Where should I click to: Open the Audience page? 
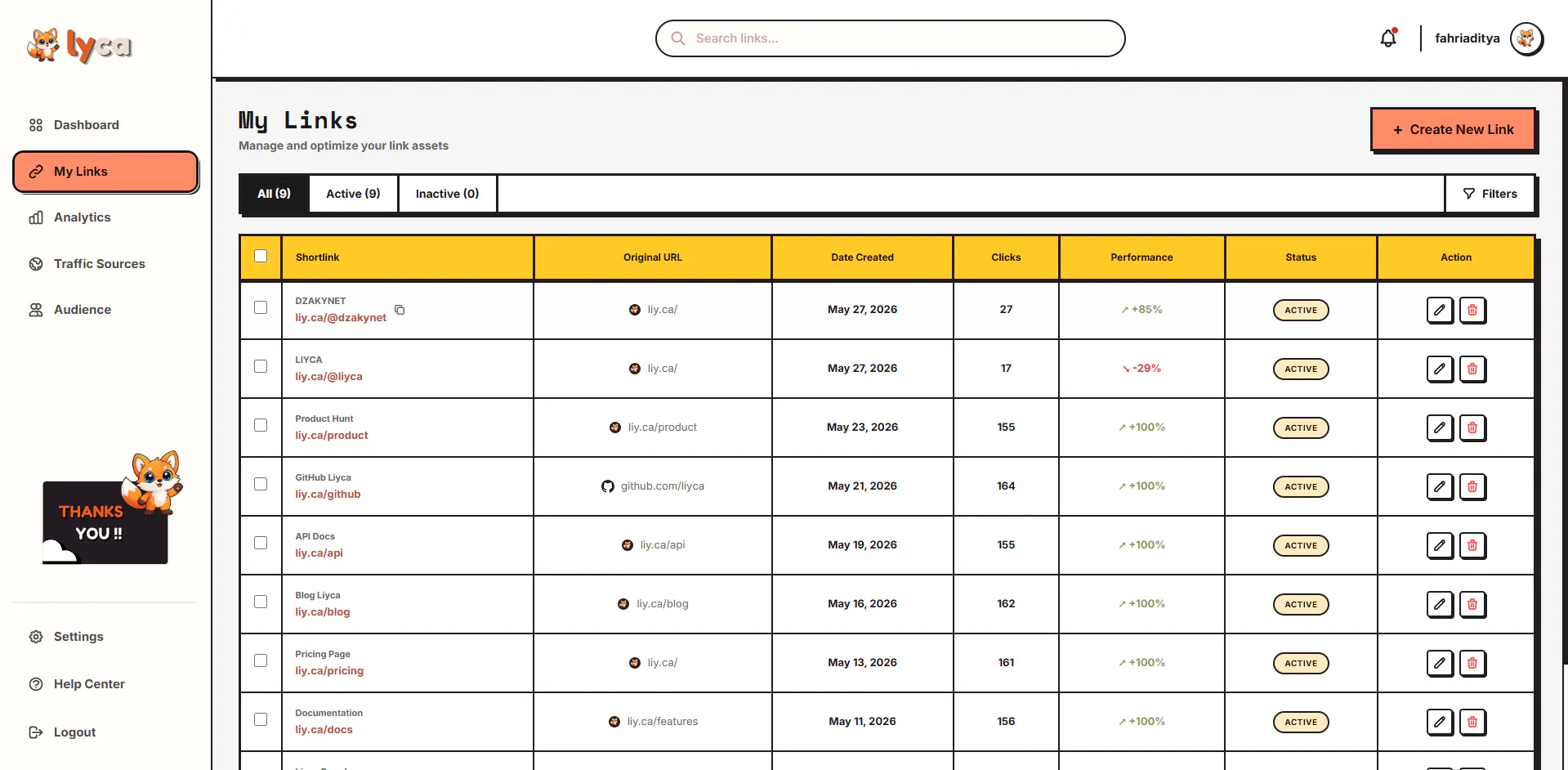(x=105, y=310)
